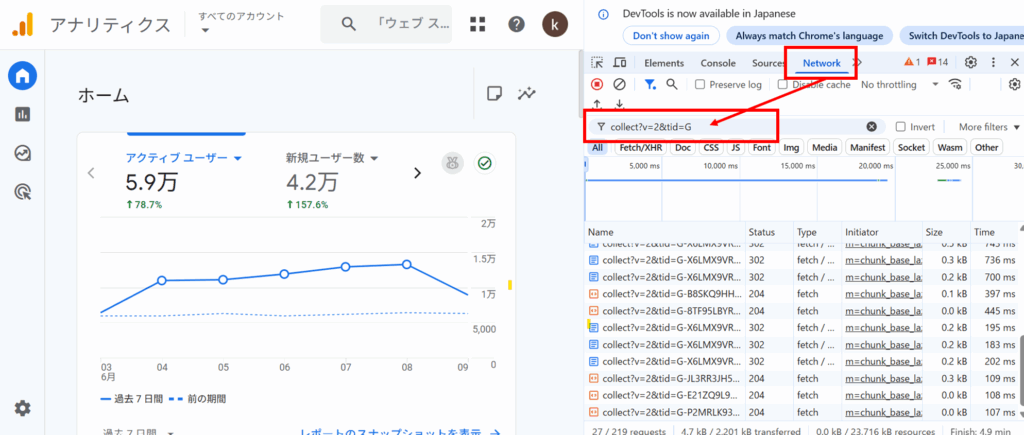
Task: Show previous metric with left chevron
Action: (91, 173)
